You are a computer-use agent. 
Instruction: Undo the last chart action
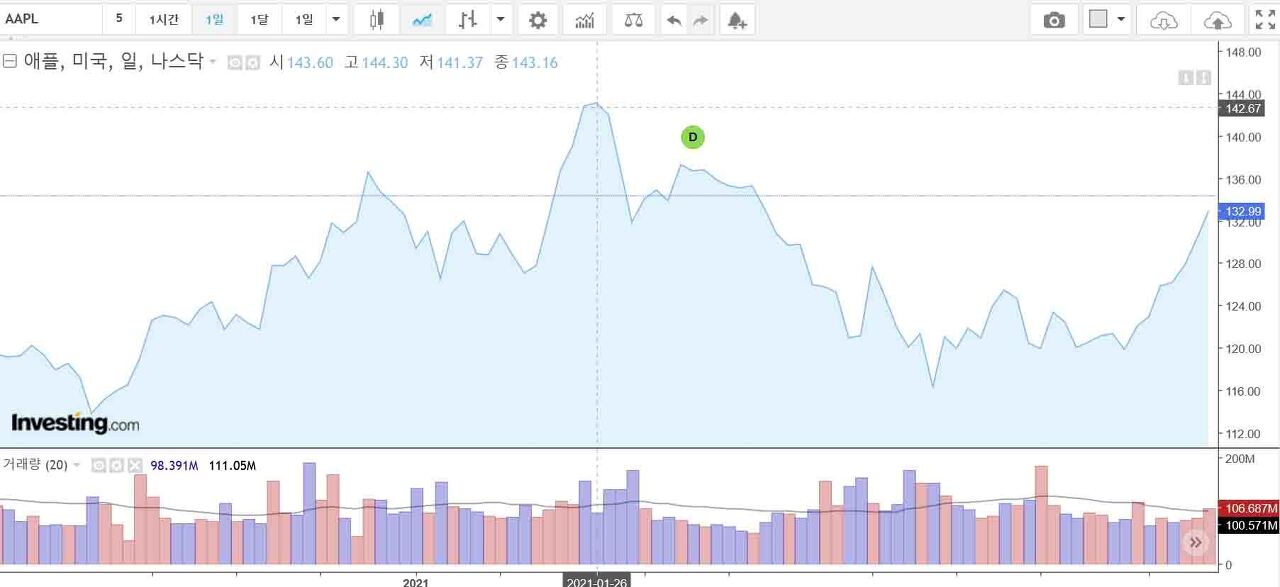tap(675, 19)
